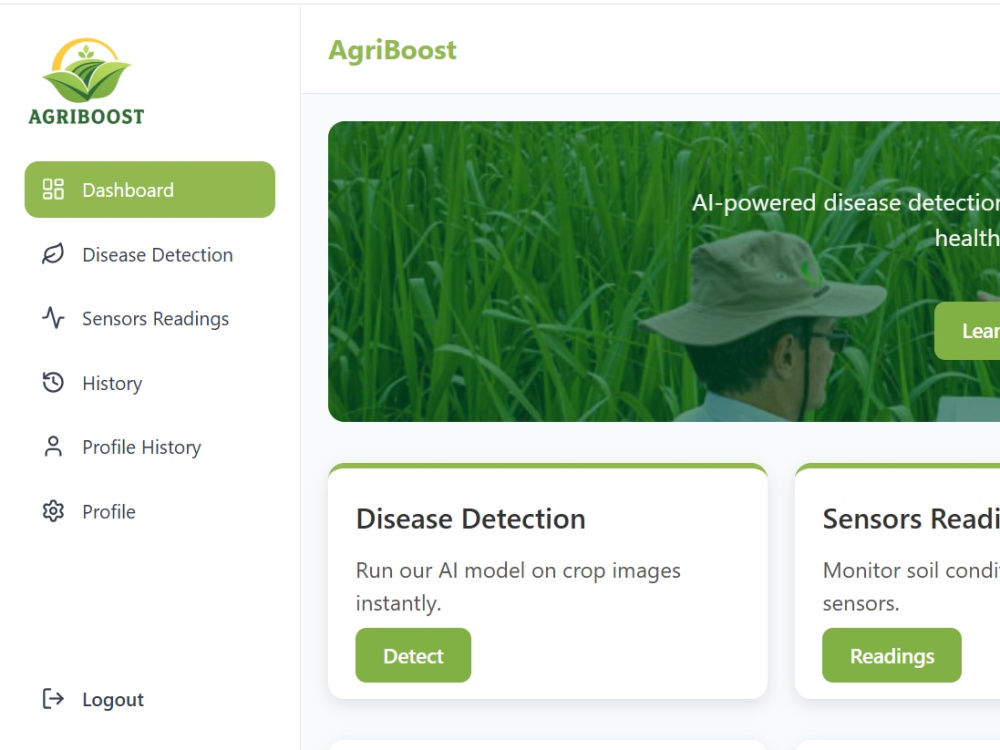Click the Learn button on banner
The image size is (1000, 750).
(x=967, y=331)
